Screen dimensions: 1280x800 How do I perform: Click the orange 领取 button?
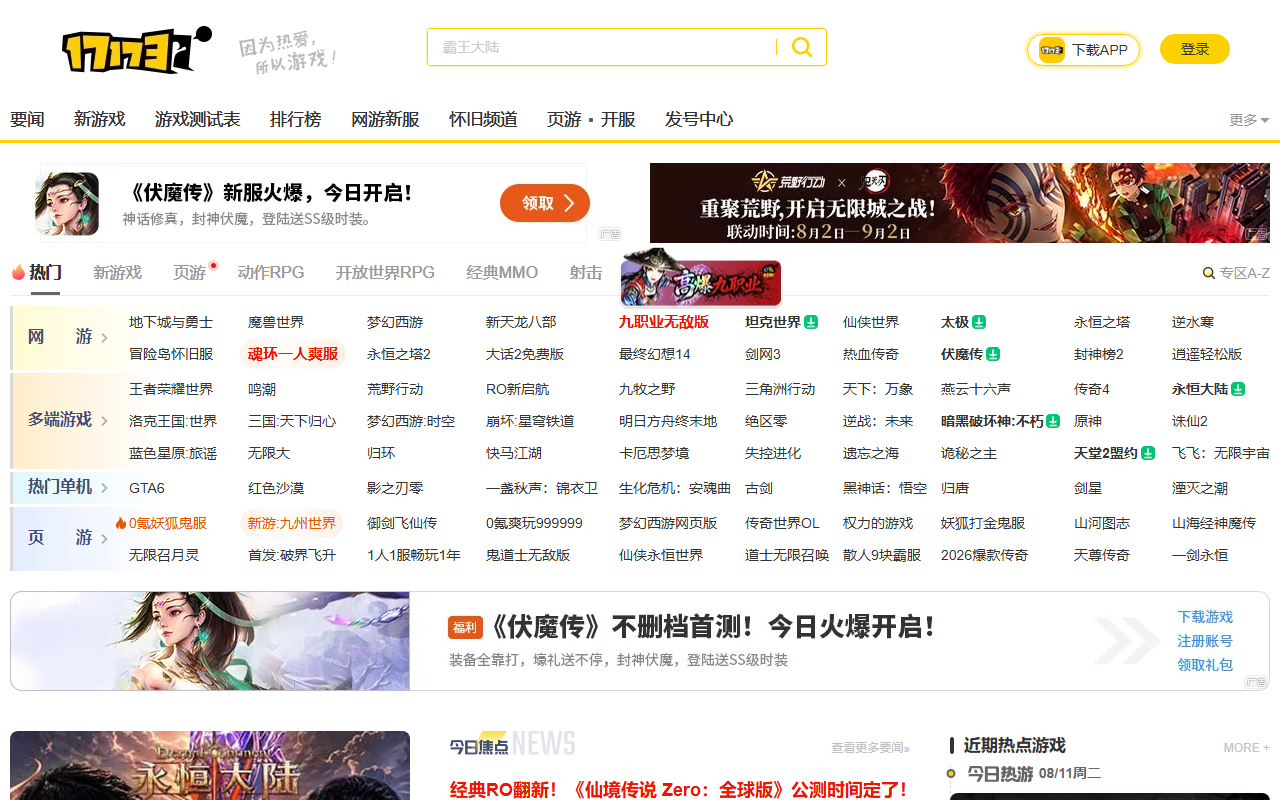[x=545, y=203]
